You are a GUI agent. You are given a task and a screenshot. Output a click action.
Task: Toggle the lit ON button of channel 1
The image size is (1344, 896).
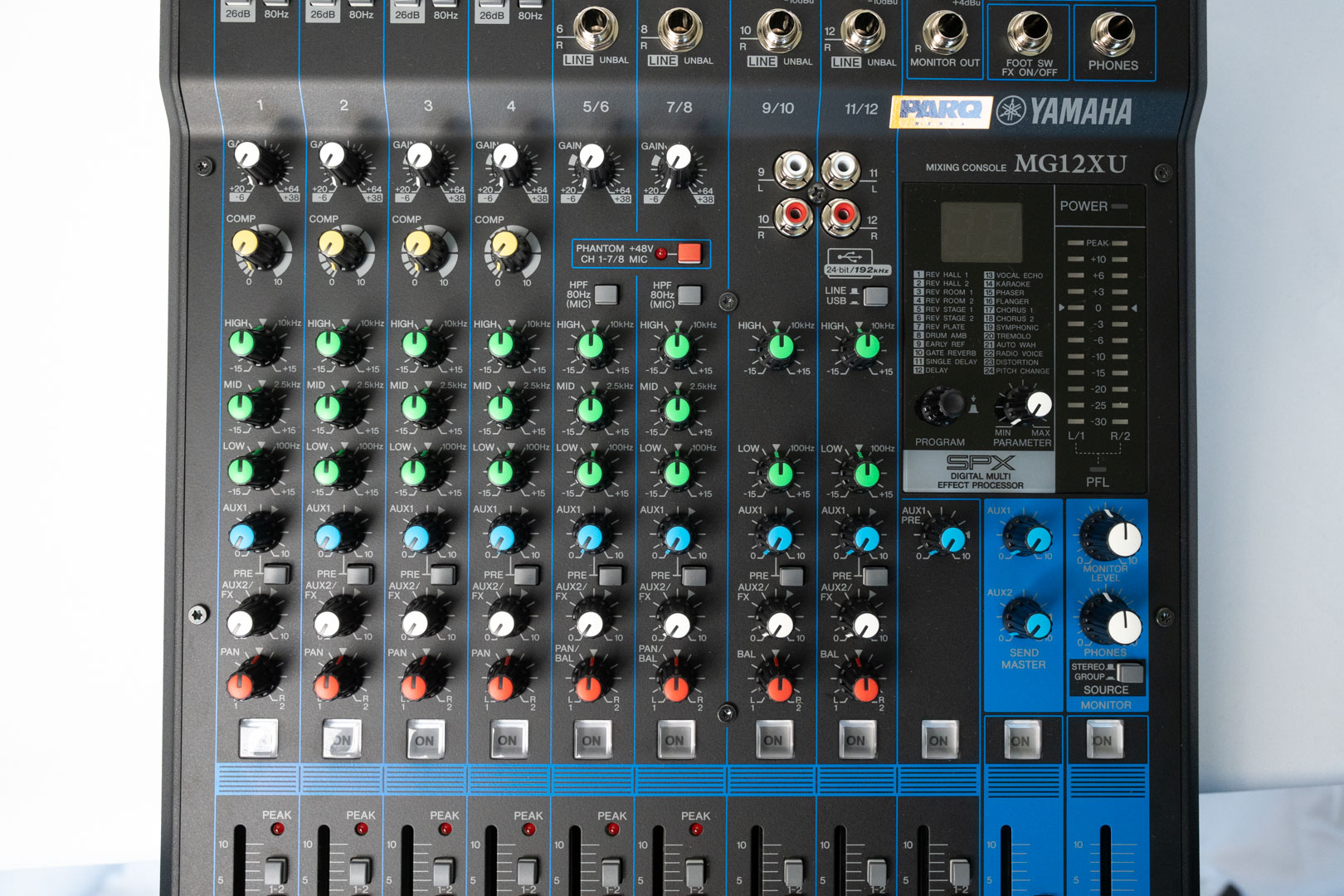258,738
